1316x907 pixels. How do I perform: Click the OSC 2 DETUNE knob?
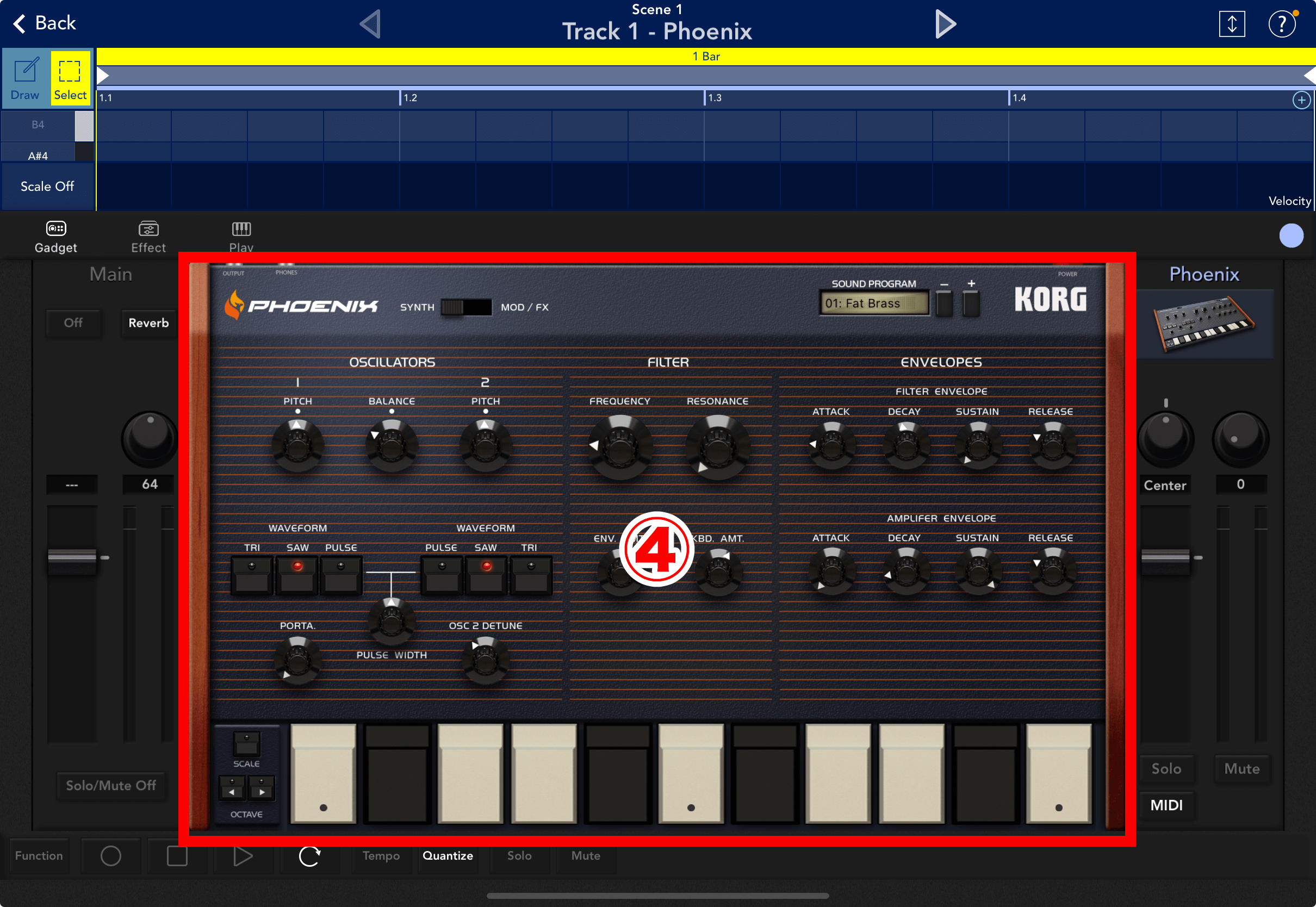click(x=485, y=660)
